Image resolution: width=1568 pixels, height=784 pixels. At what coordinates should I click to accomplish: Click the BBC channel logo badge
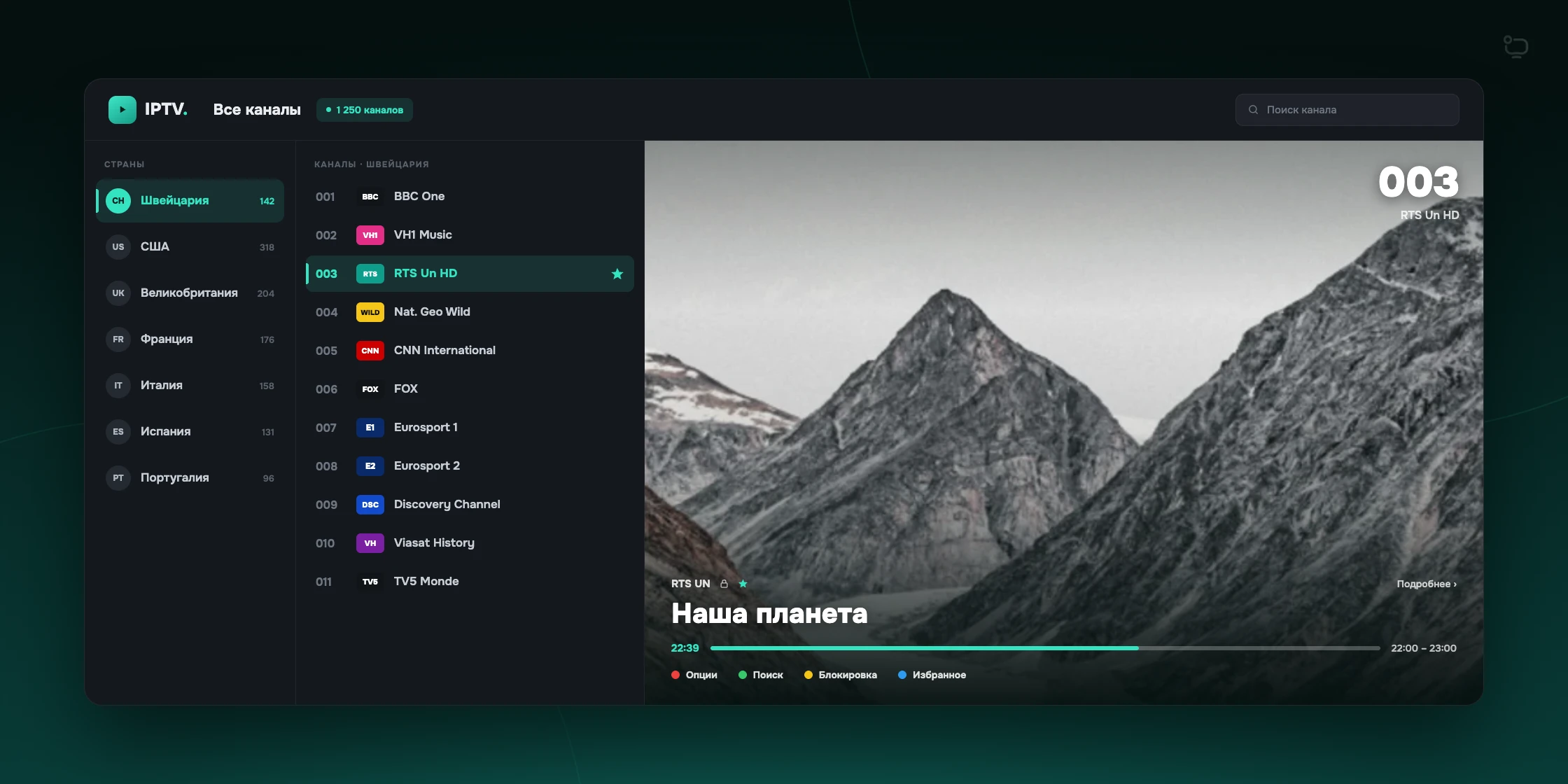click(370, 197)
